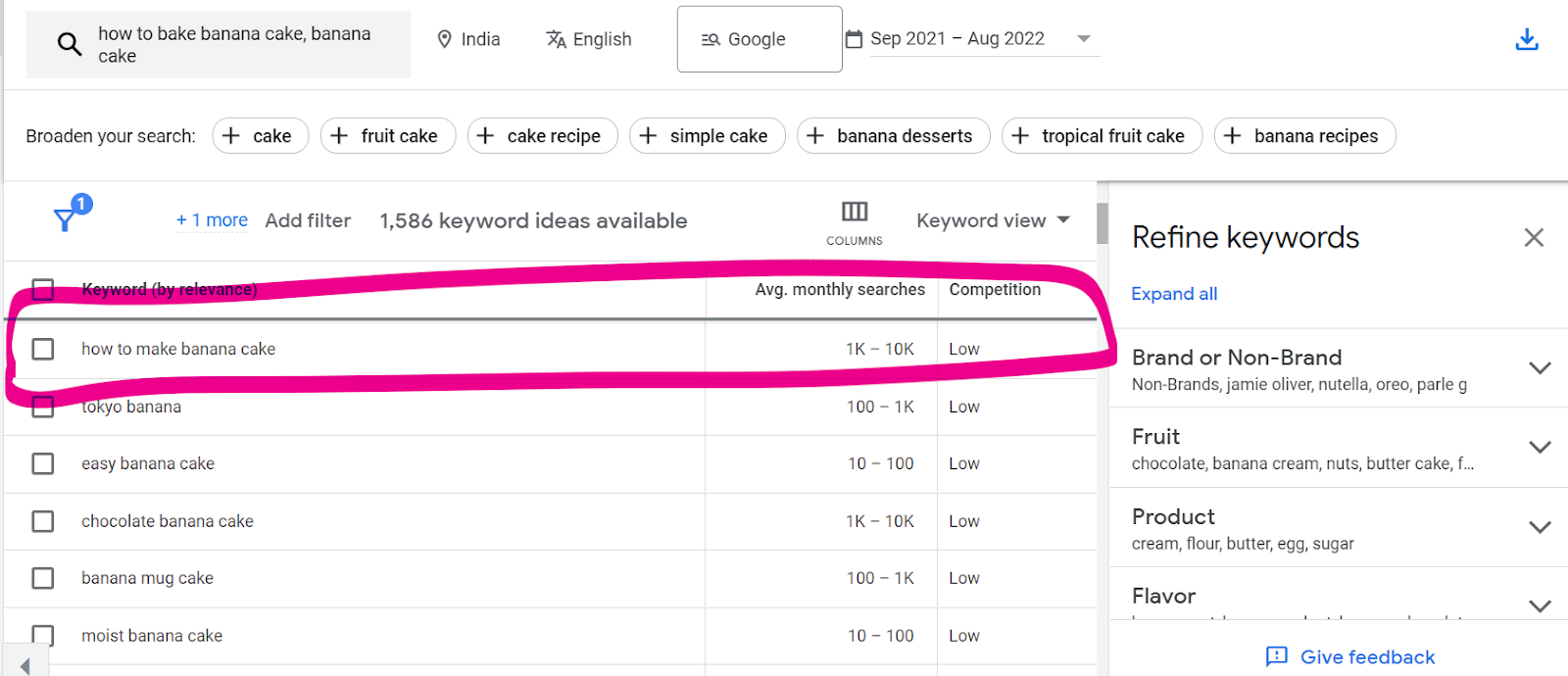The width and height of the screenshot is (1568, 676).
Task: Click the 'Refine keywords' heading
Action: 1246,237
